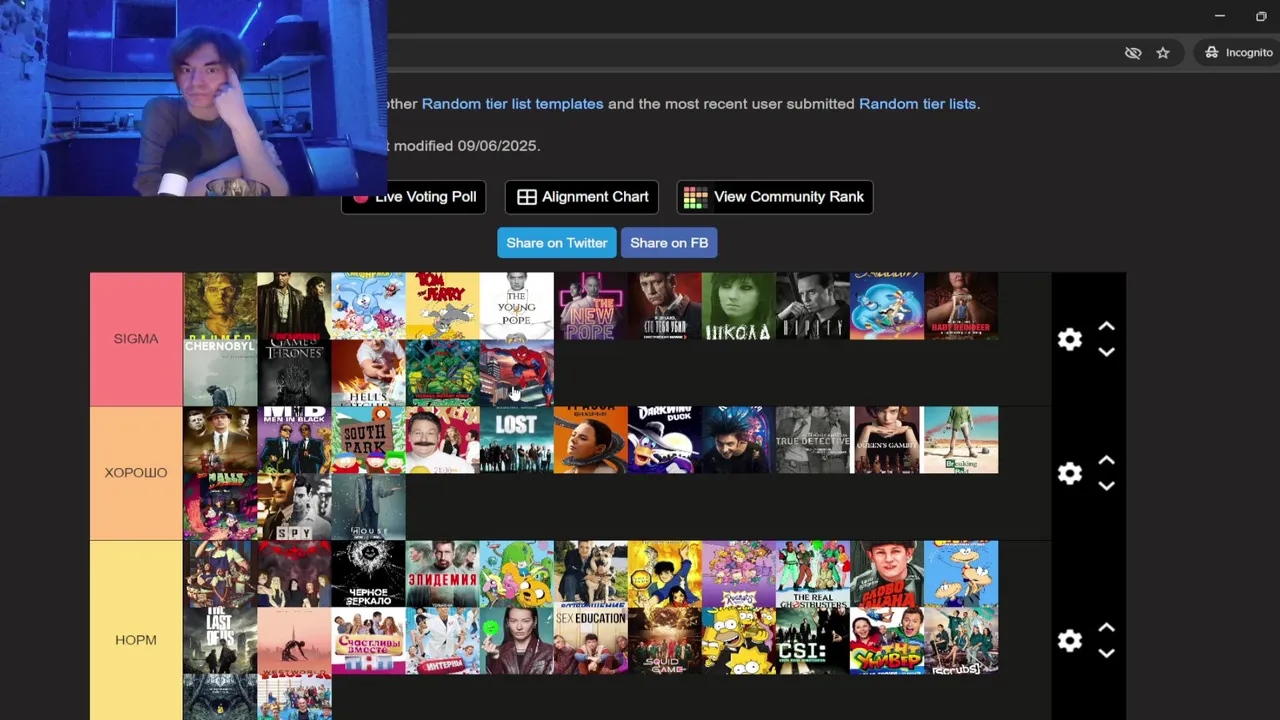Select the Универ thumbnail
Image resolution: width=1280 pixels, height=720 pixels.
pos(887,641)
